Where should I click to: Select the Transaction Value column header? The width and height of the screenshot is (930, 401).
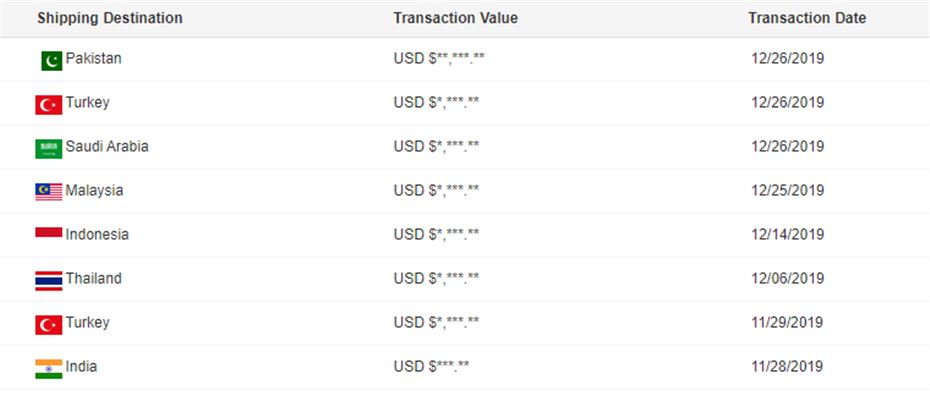tap(456, 18)
